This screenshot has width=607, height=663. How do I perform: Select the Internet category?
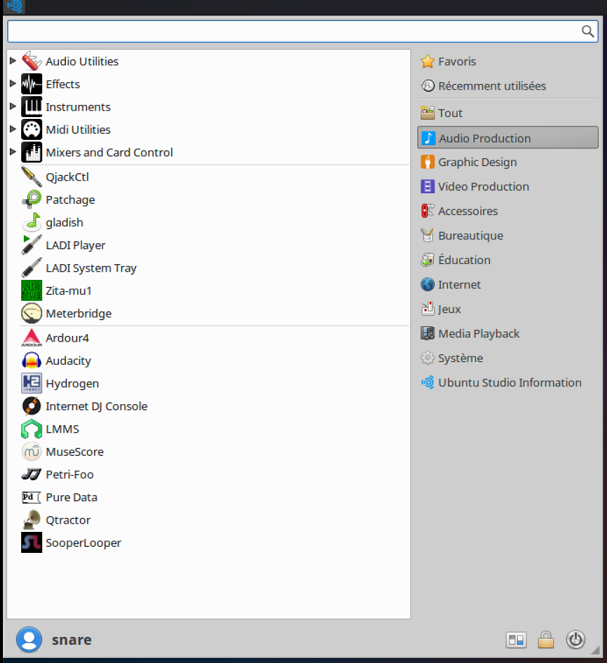[x=508, y=285]
